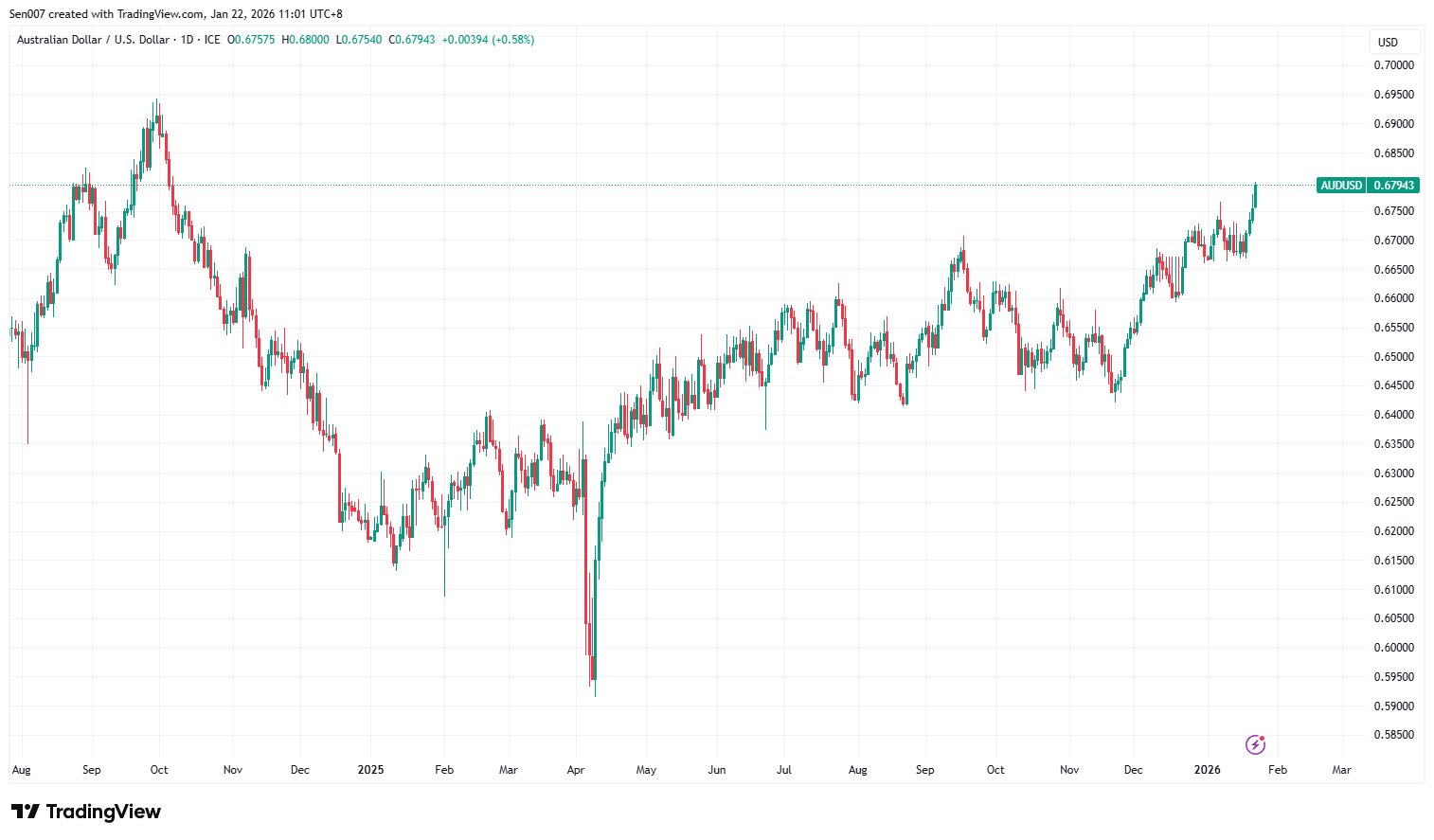Screen dimensions: 1434x840
Task: Click the purple lightning alert icon
Action: [x=1256, y=744]
